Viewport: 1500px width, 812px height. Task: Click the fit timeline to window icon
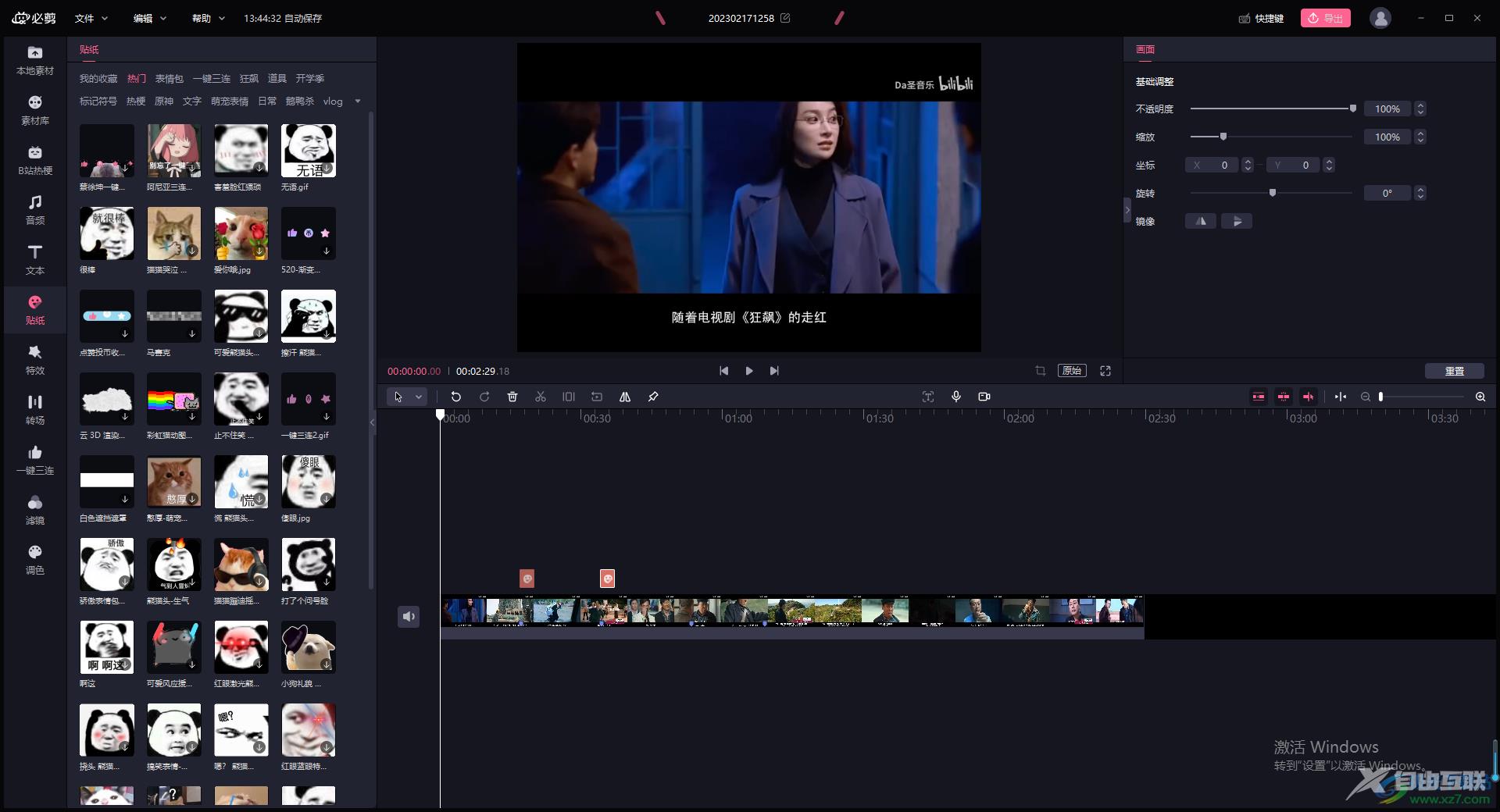(1341, 397)
